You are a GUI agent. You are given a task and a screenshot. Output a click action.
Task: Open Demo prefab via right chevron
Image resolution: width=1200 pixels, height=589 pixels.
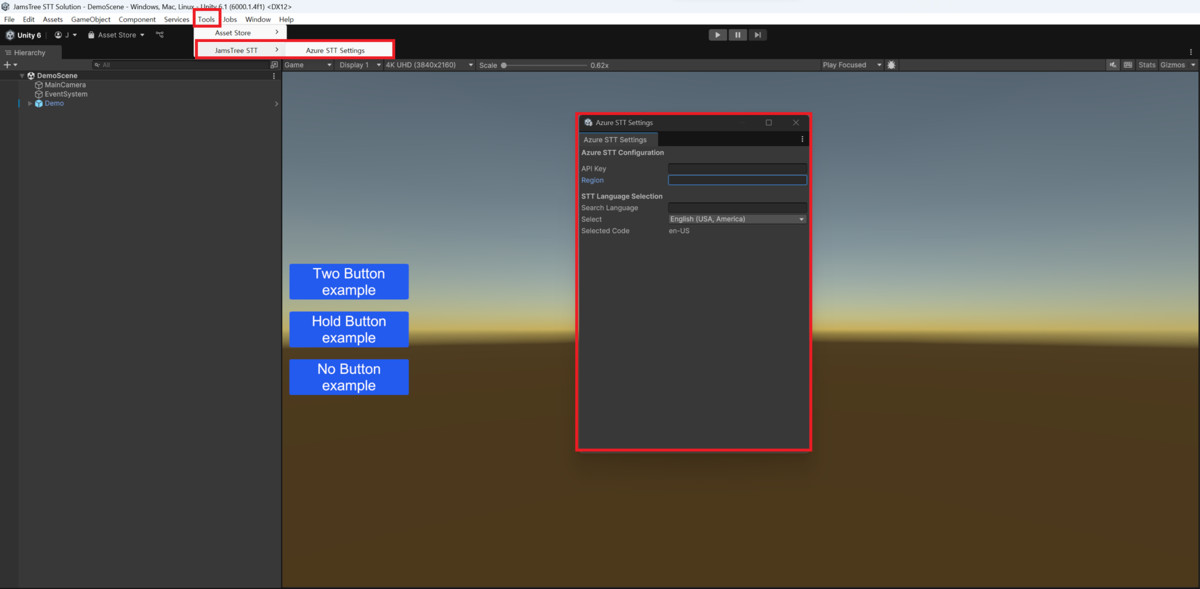tap(277, 104)
